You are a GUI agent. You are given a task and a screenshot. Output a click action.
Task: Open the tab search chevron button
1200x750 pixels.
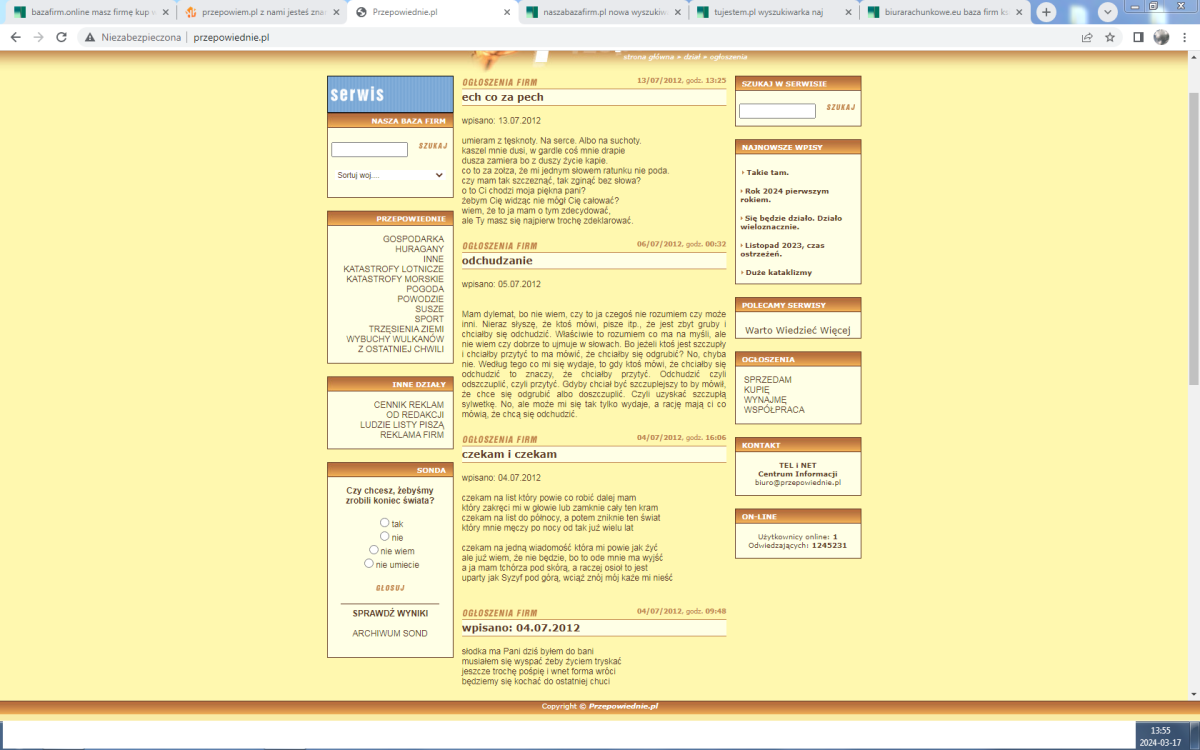tap(1107, 12)
